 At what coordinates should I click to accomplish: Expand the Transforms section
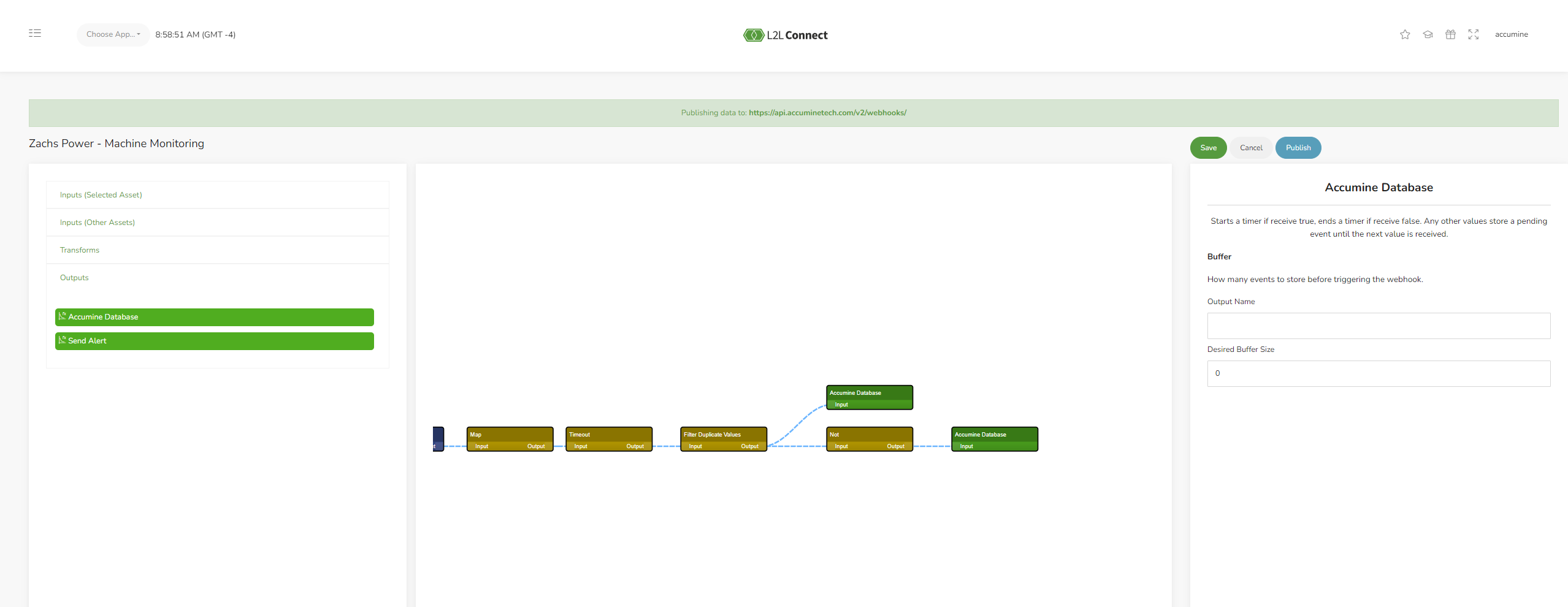[x=218, y=250]
